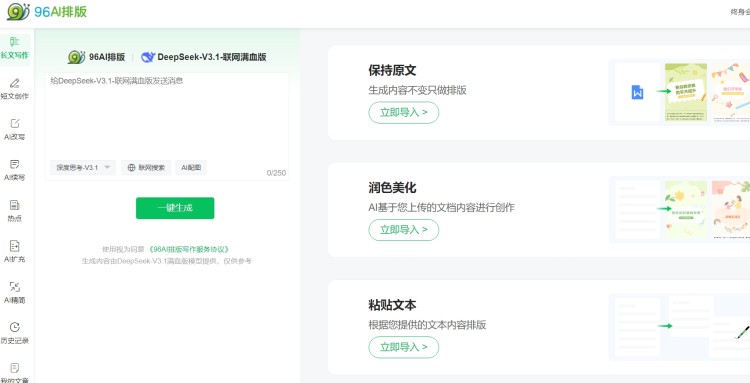Click 立即导入 under 润色美化
This screenshot has height=383, width=750.
pyautogui.click(x=404, y=230)
